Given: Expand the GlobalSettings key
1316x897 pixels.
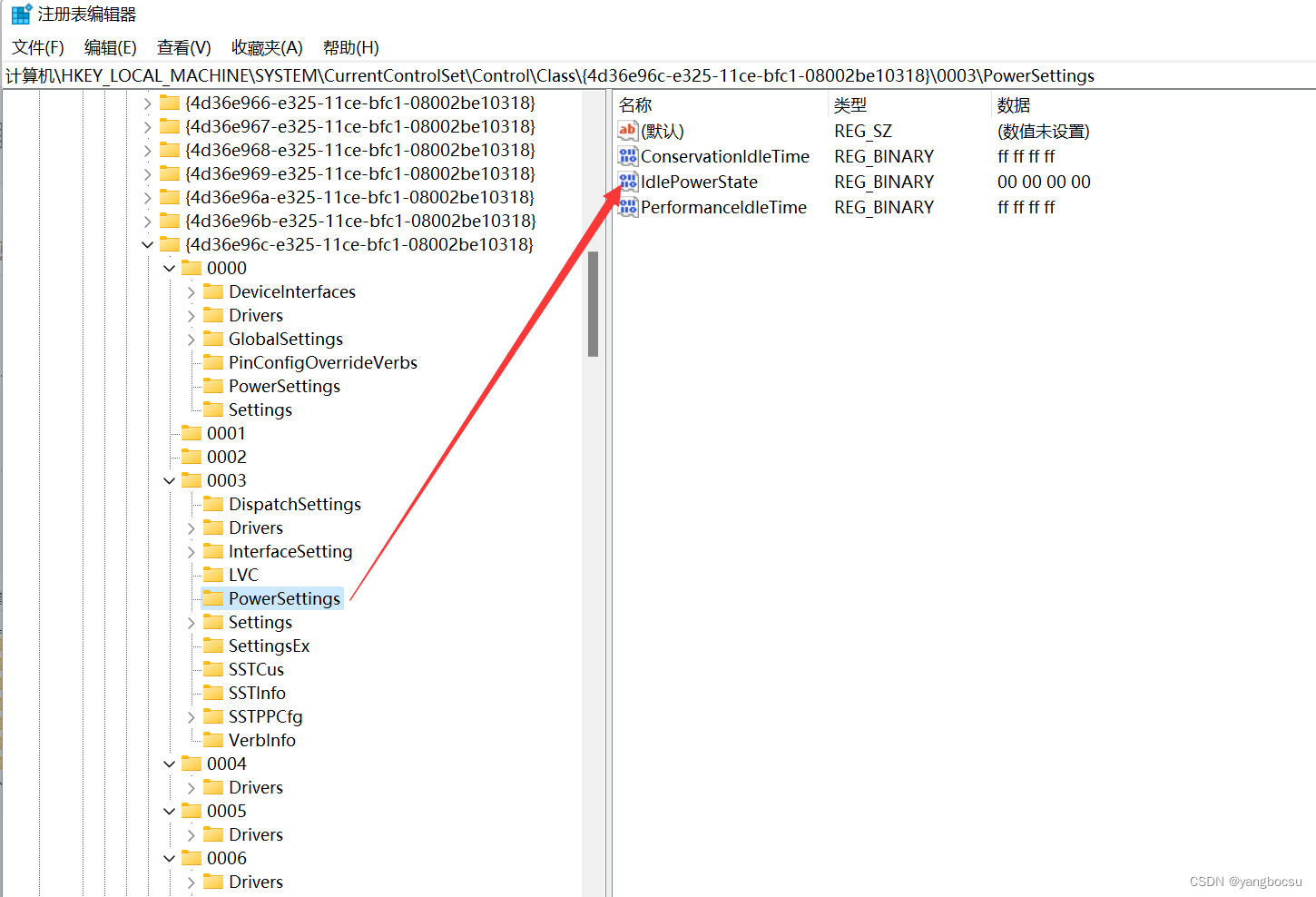Looking at the screenshot, I should point(191,339).
